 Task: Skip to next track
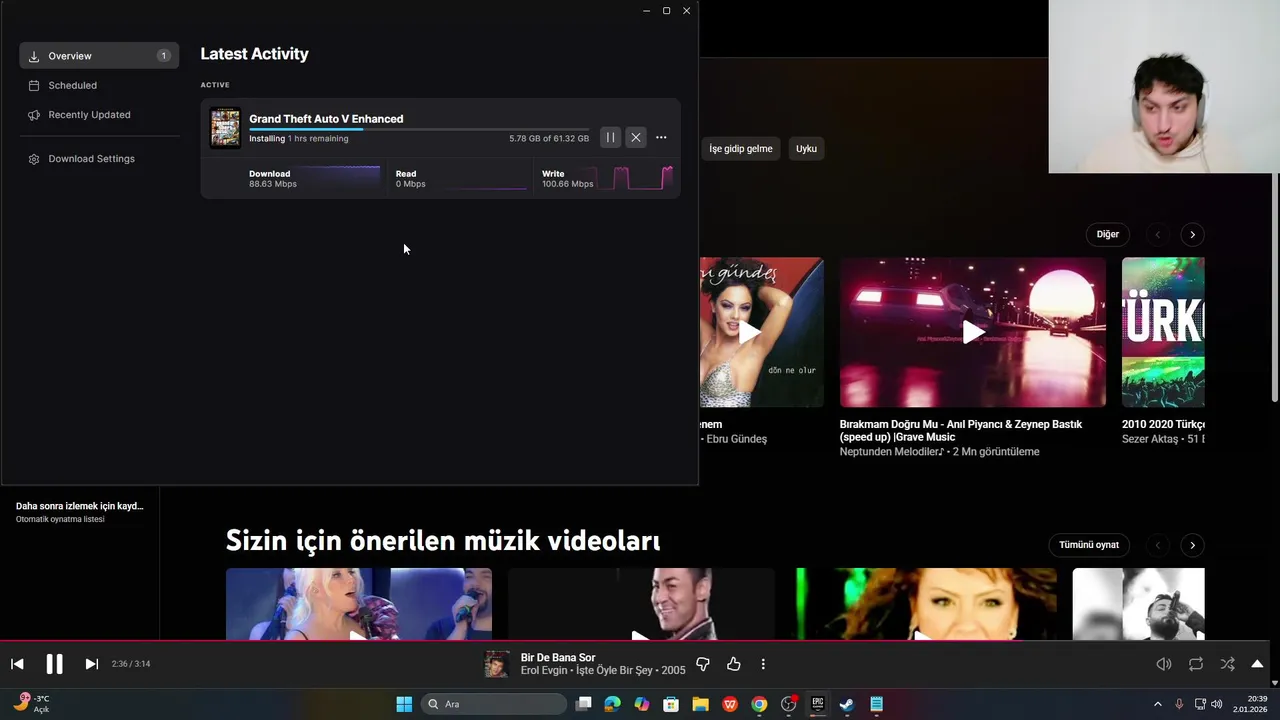(91, 664)
